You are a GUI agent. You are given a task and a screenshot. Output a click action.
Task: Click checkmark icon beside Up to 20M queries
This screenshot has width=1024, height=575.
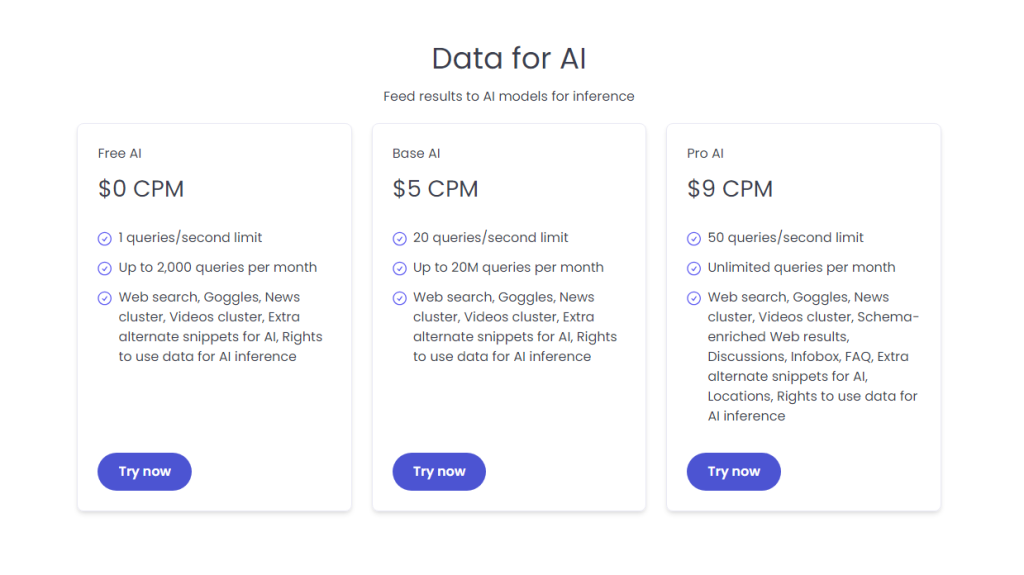click(x=400, y=269)
